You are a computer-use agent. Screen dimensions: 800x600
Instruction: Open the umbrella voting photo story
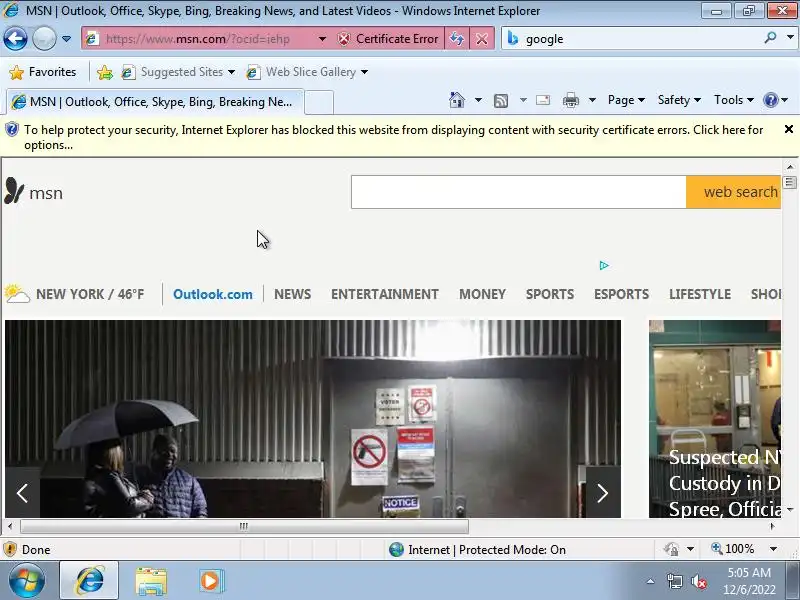[313, 418]
